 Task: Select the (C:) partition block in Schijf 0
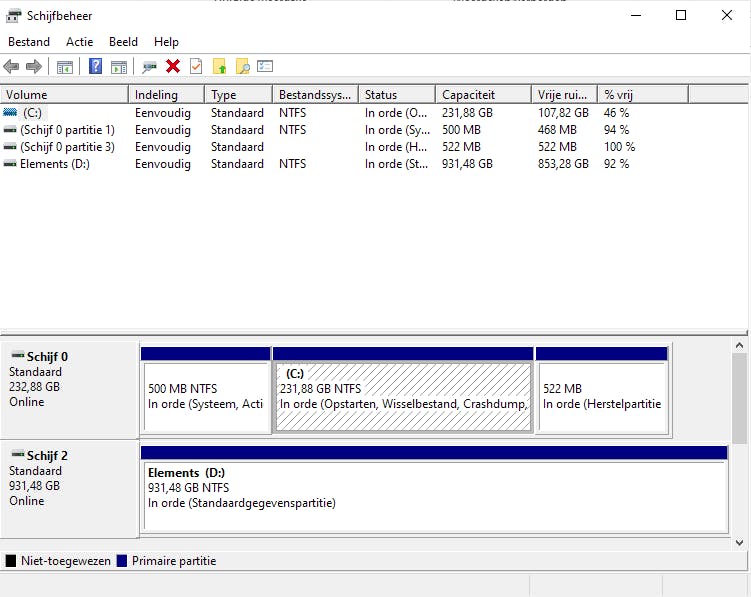pyautogui.click(x=403, y=397)
